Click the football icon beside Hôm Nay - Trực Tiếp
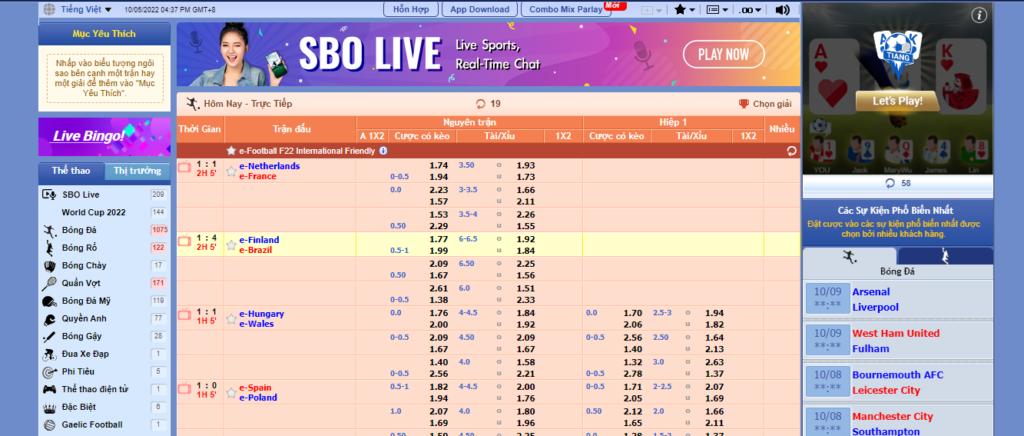The image size is (1024, 436). 193,104
